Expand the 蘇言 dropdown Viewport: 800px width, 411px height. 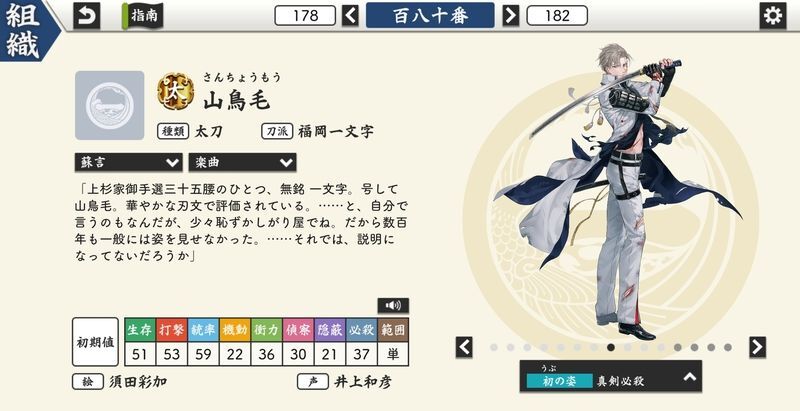point(128,162)
